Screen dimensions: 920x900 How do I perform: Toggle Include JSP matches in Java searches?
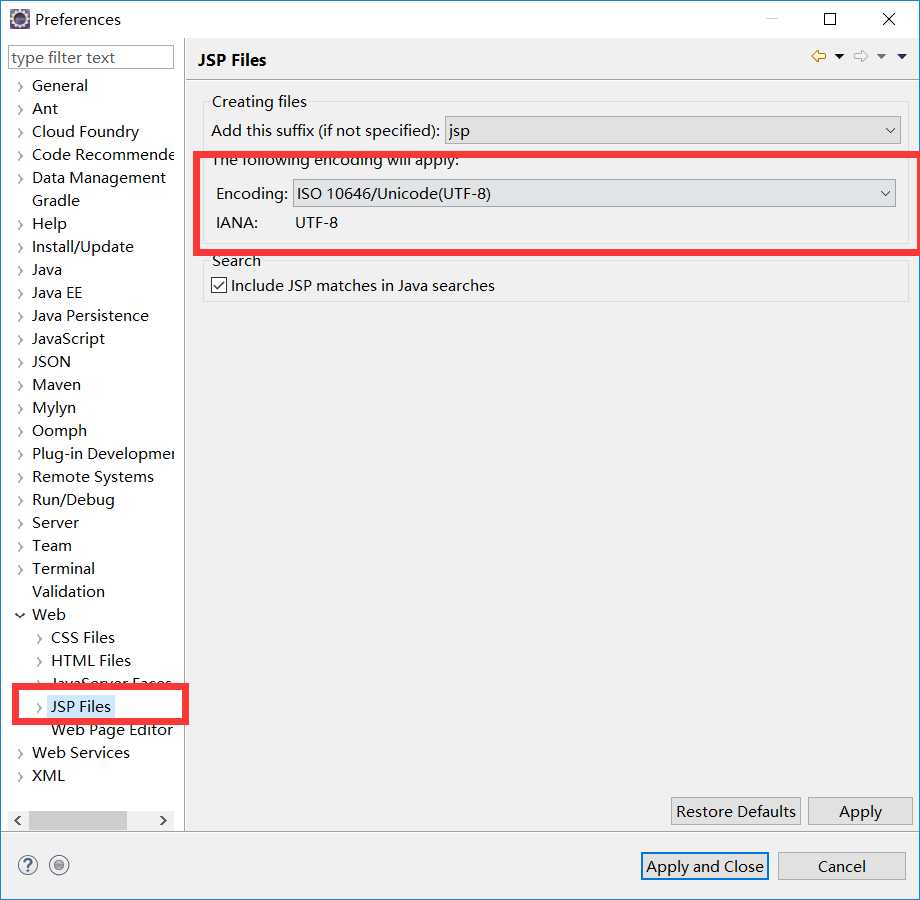coord(219,285)
